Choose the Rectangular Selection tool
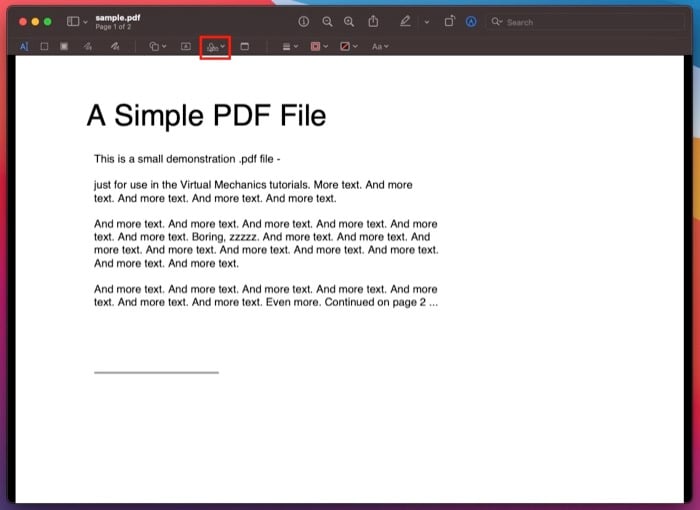 tap(44, 46)
